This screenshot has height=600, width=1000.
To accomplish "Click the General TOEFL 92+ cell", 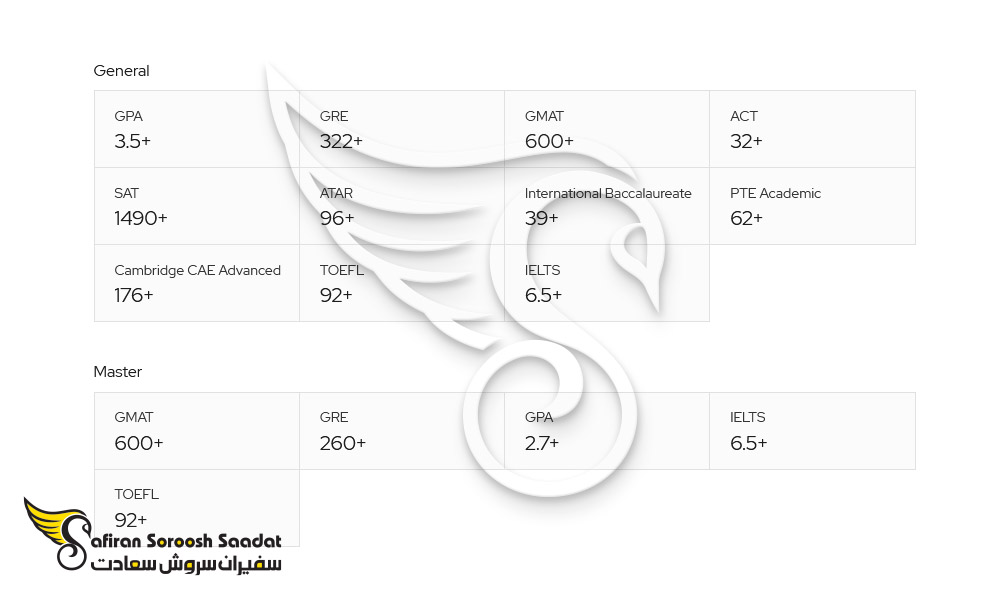I will tap(402, 283).
